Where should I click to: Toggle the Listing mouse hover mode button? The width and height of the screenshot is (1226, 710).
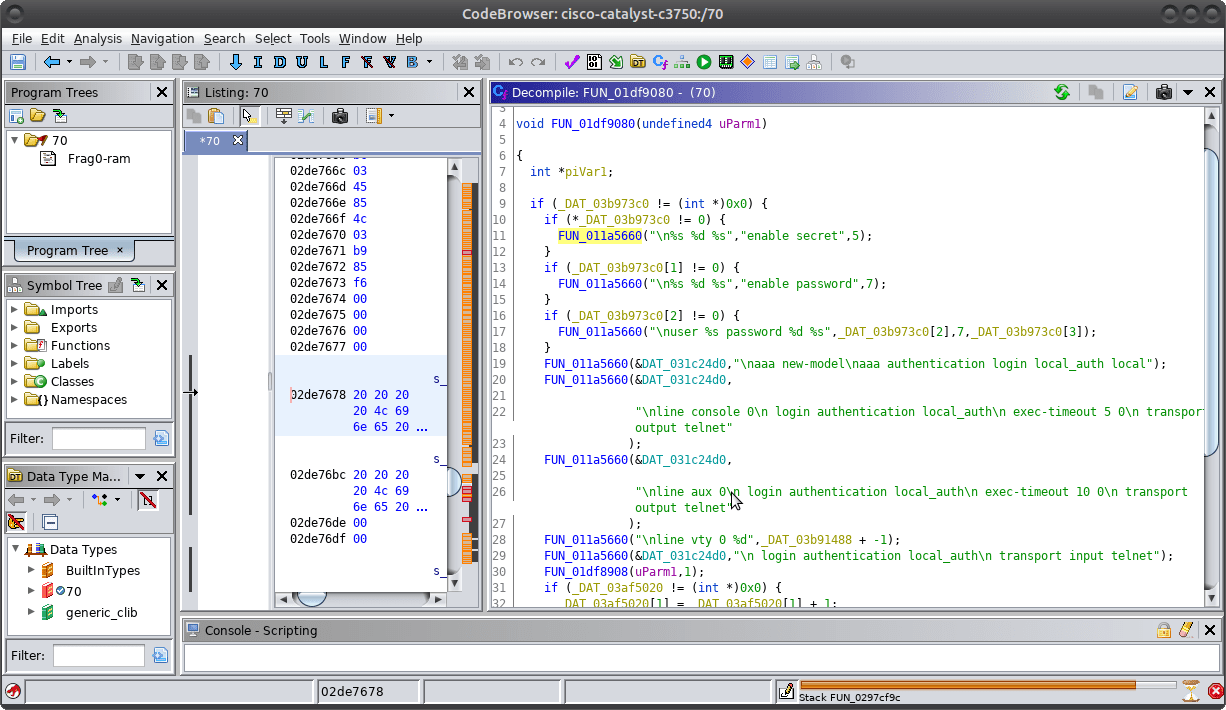click(x=249, y=116)
